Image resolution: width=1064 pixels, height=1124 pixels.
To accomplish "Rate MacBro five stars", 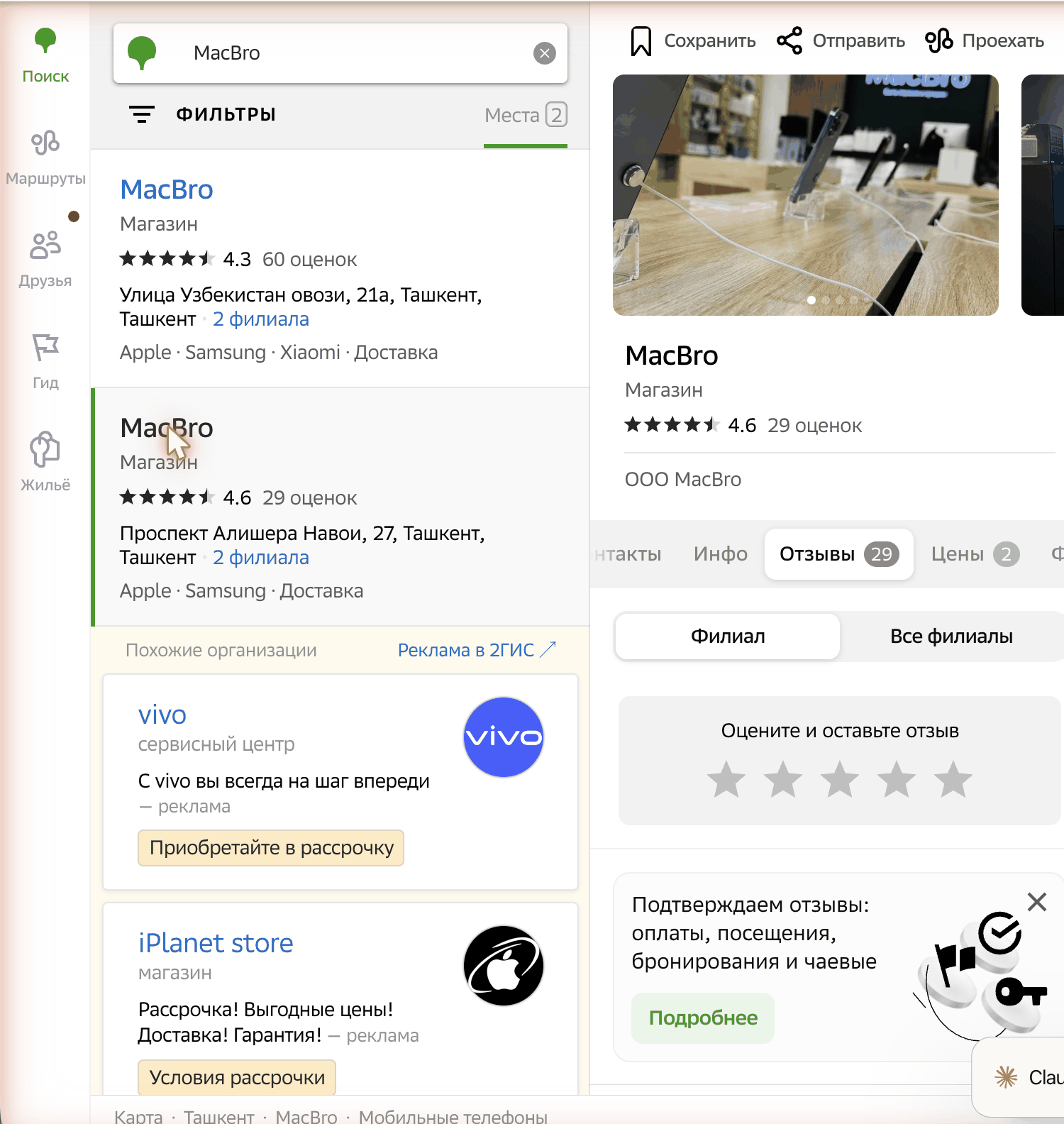I will (x=953, y=779).
